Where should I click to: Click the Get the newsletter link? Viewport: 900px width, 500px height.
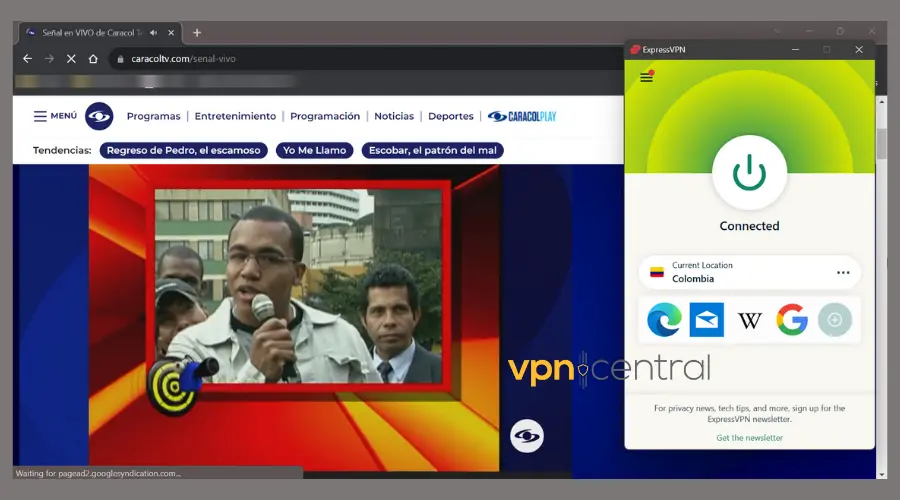[749, 437]
